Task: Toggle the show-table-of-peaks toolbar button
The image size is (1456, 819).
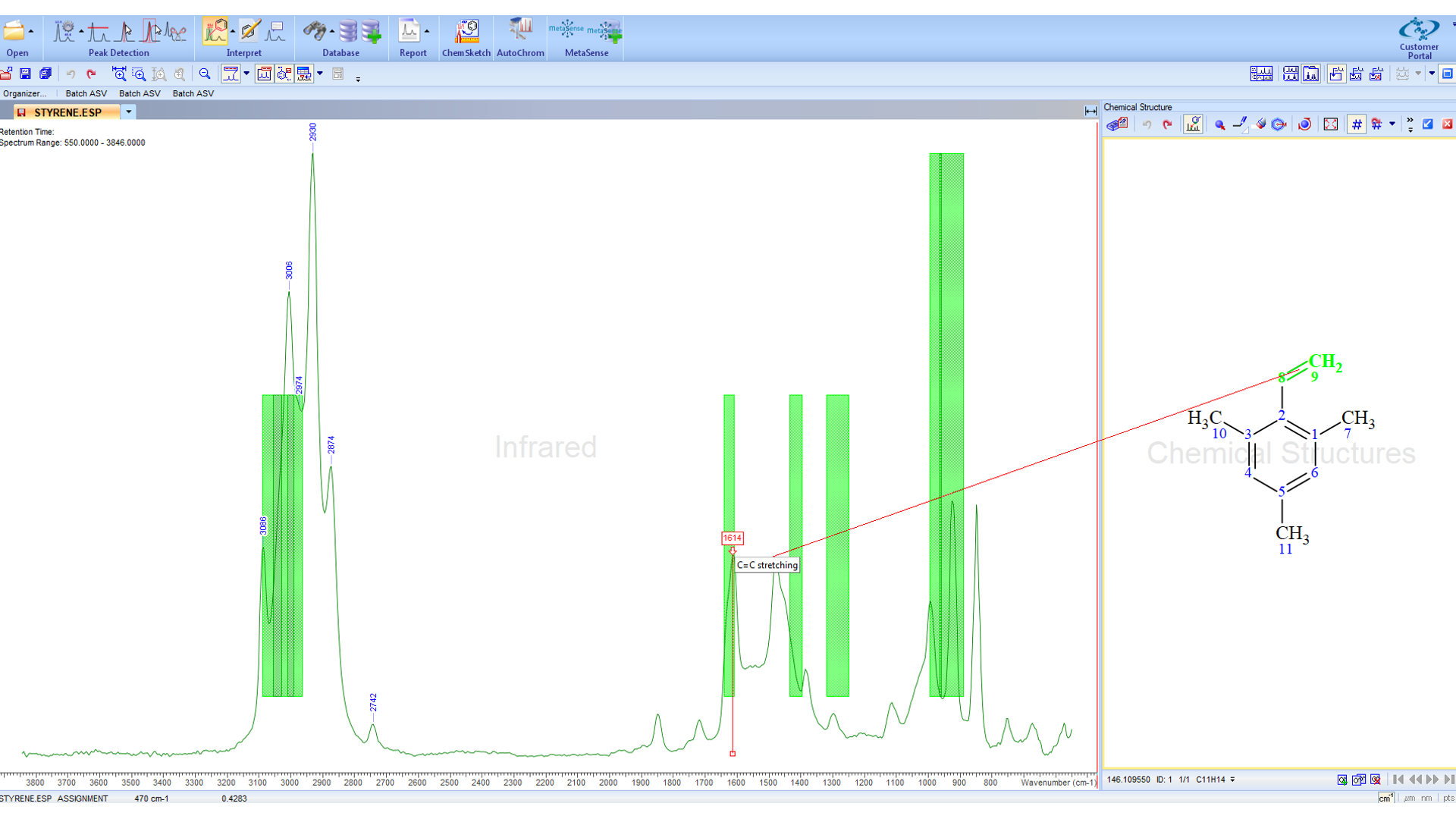Action: 304,74
